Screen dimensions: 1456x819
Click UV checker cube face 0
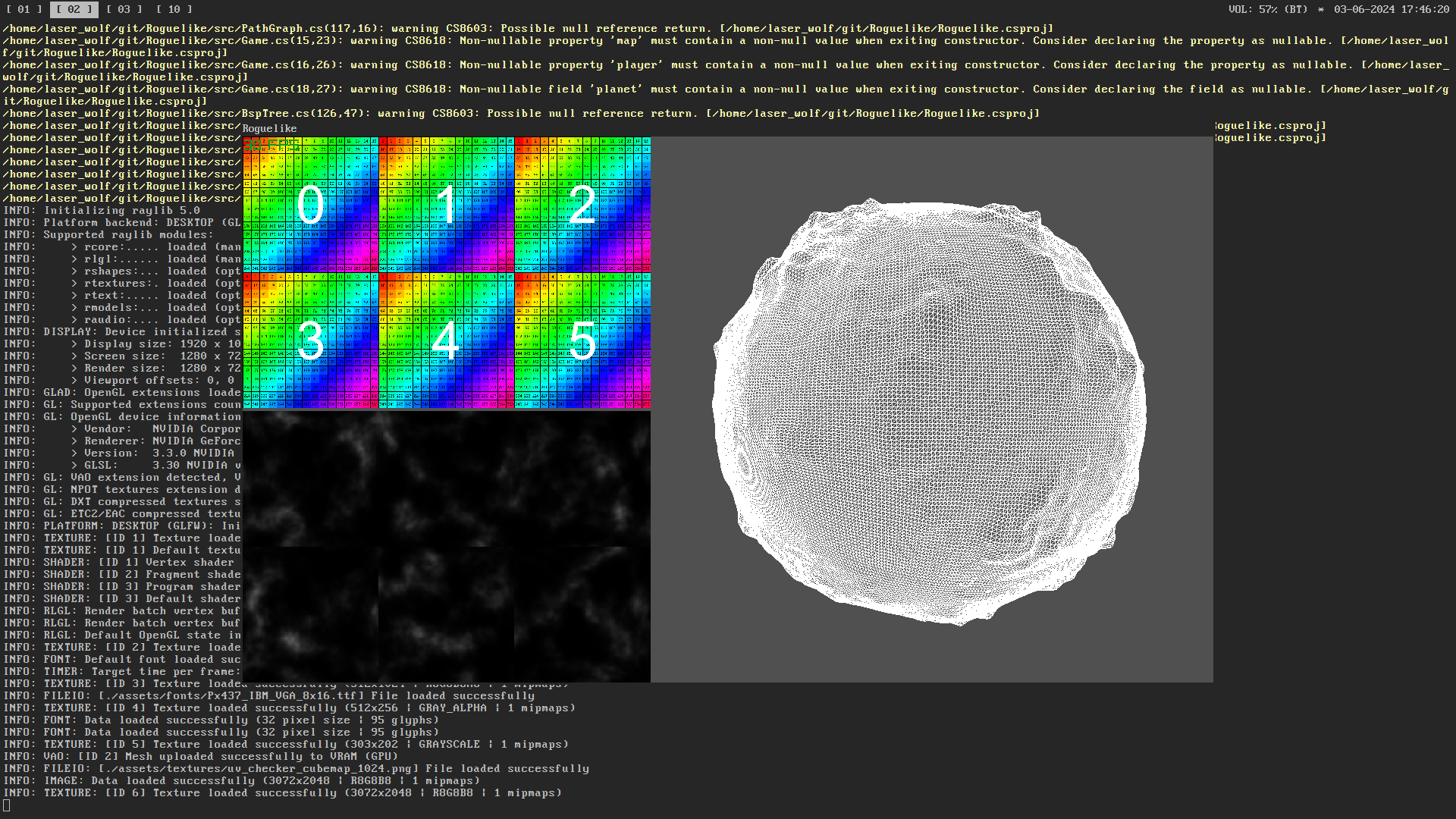[310, 205]
